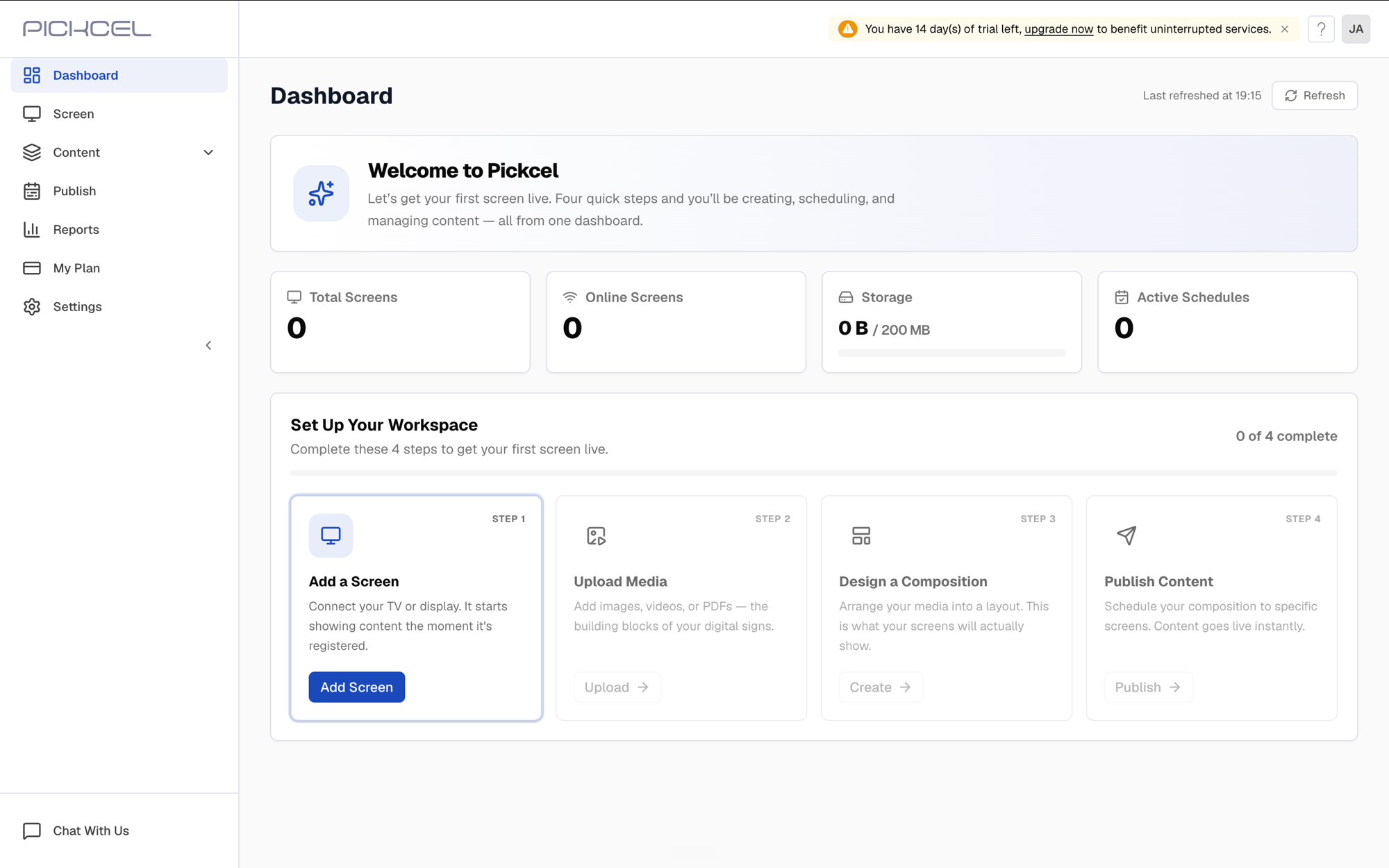Image resolution: width=1389 pixels, height=868 pixels.
Task: Click the circular arrows icon on Refresh
Action: point(1291,96)
